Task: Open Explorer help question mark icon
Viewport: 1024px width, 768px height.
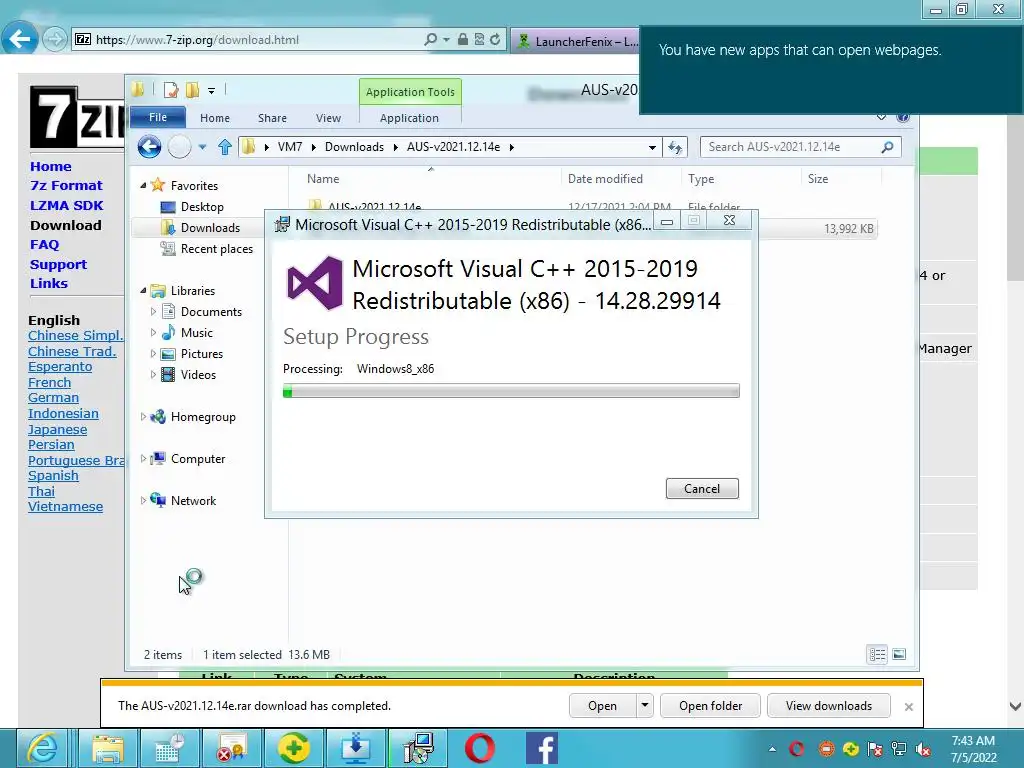Action: pos(903,118)
